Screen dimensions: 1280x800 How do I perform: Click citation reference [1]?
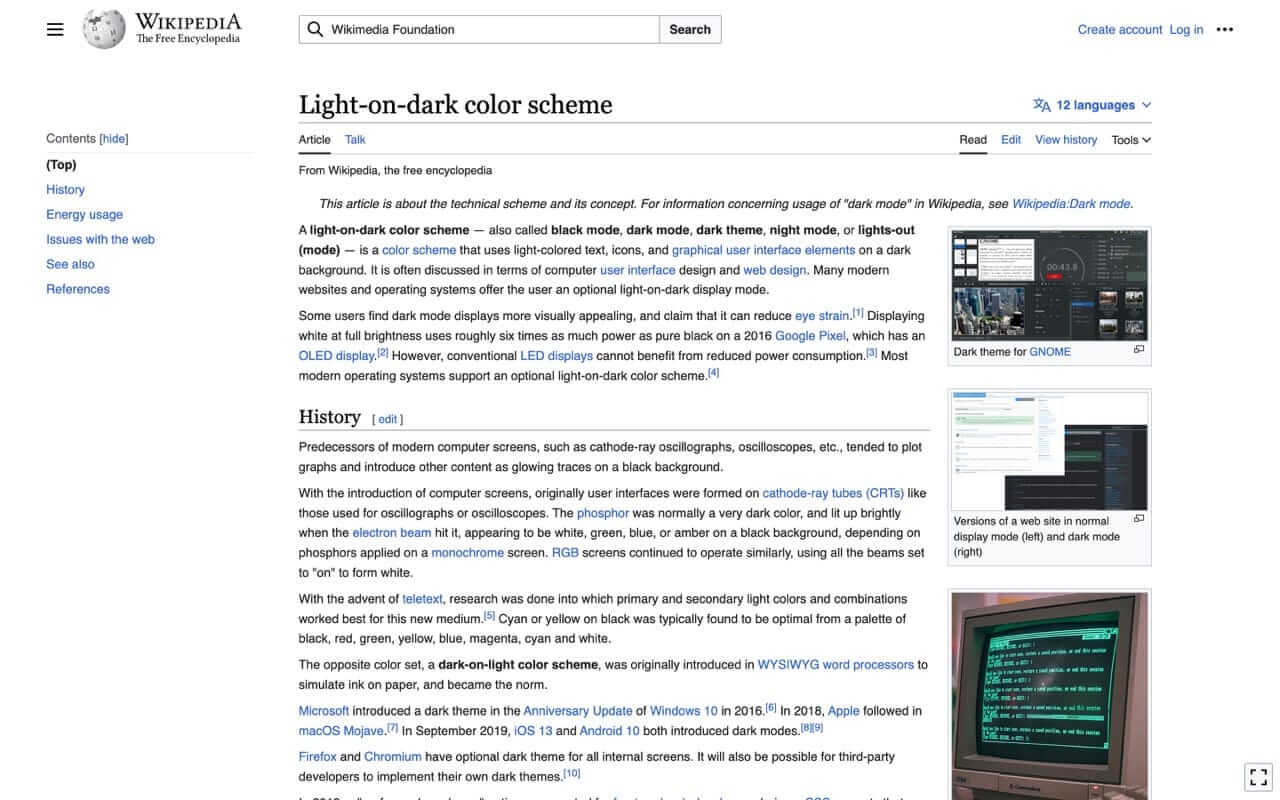(x=858, y=313)
